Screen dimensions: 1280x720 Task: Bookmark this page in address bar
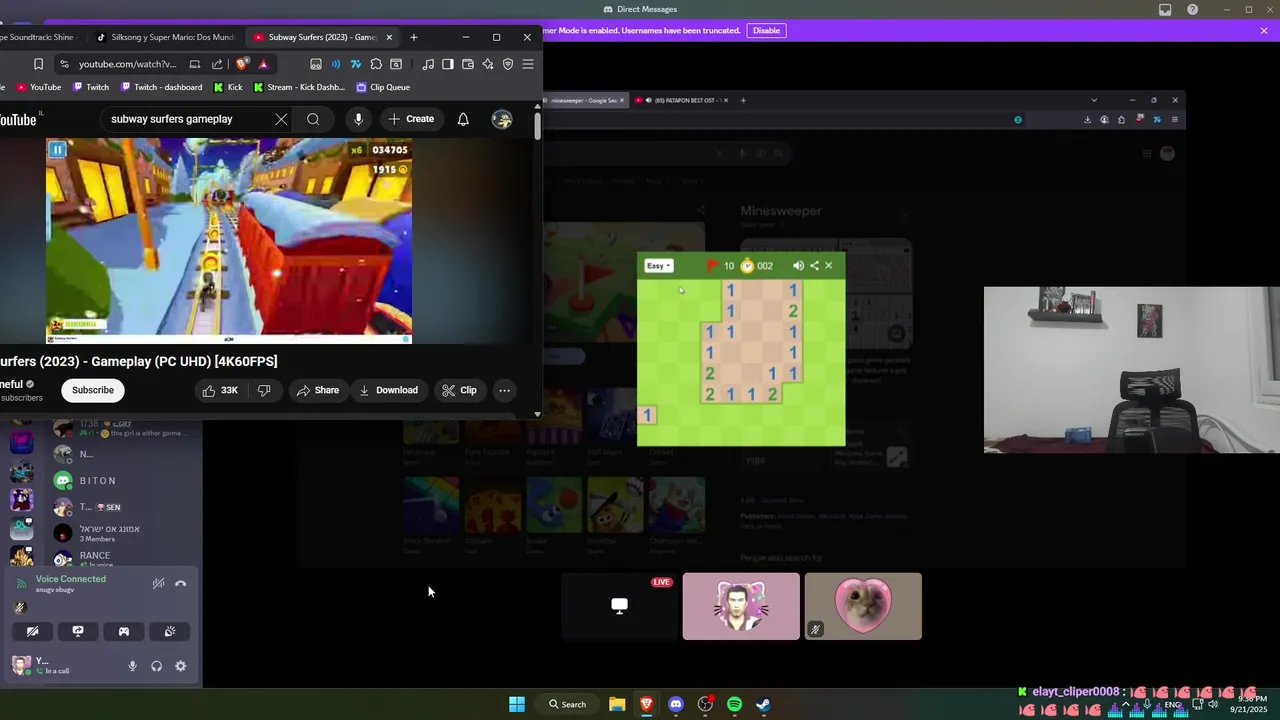38,64
